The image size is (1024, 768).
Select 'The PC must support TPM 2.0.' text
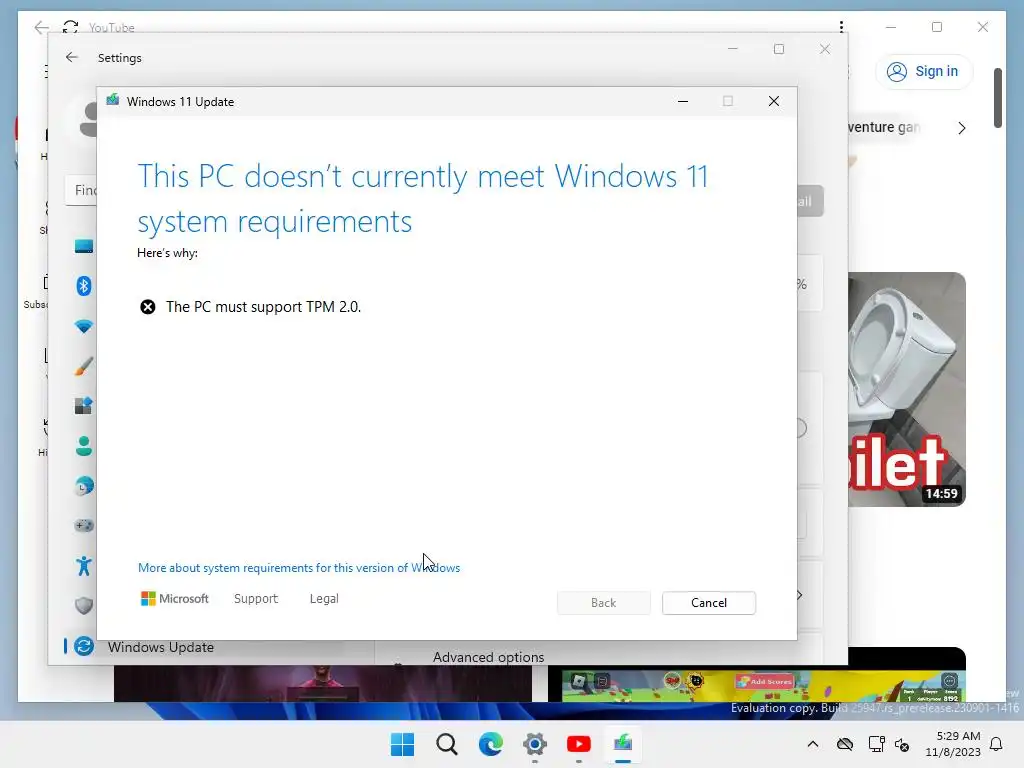pyautogui.click(x=263, y=307)
